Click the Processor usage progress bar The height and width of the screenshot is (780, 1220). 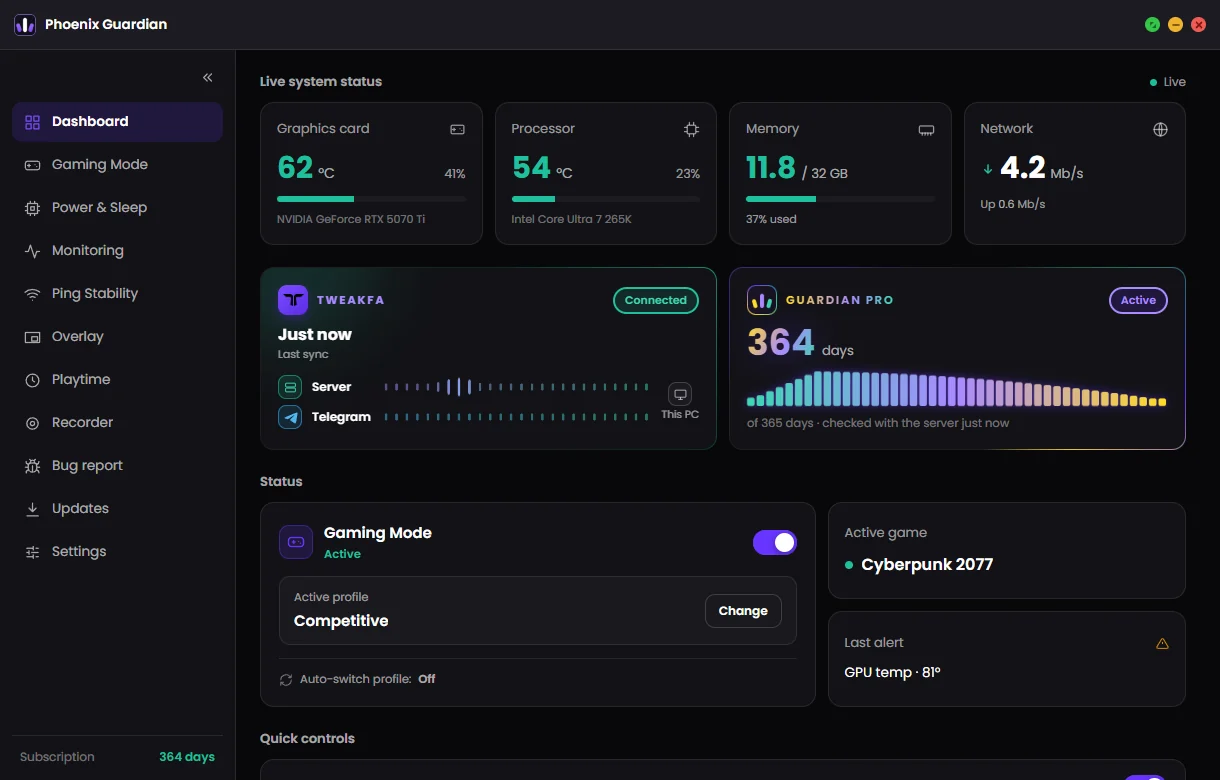tap(606, 199)
